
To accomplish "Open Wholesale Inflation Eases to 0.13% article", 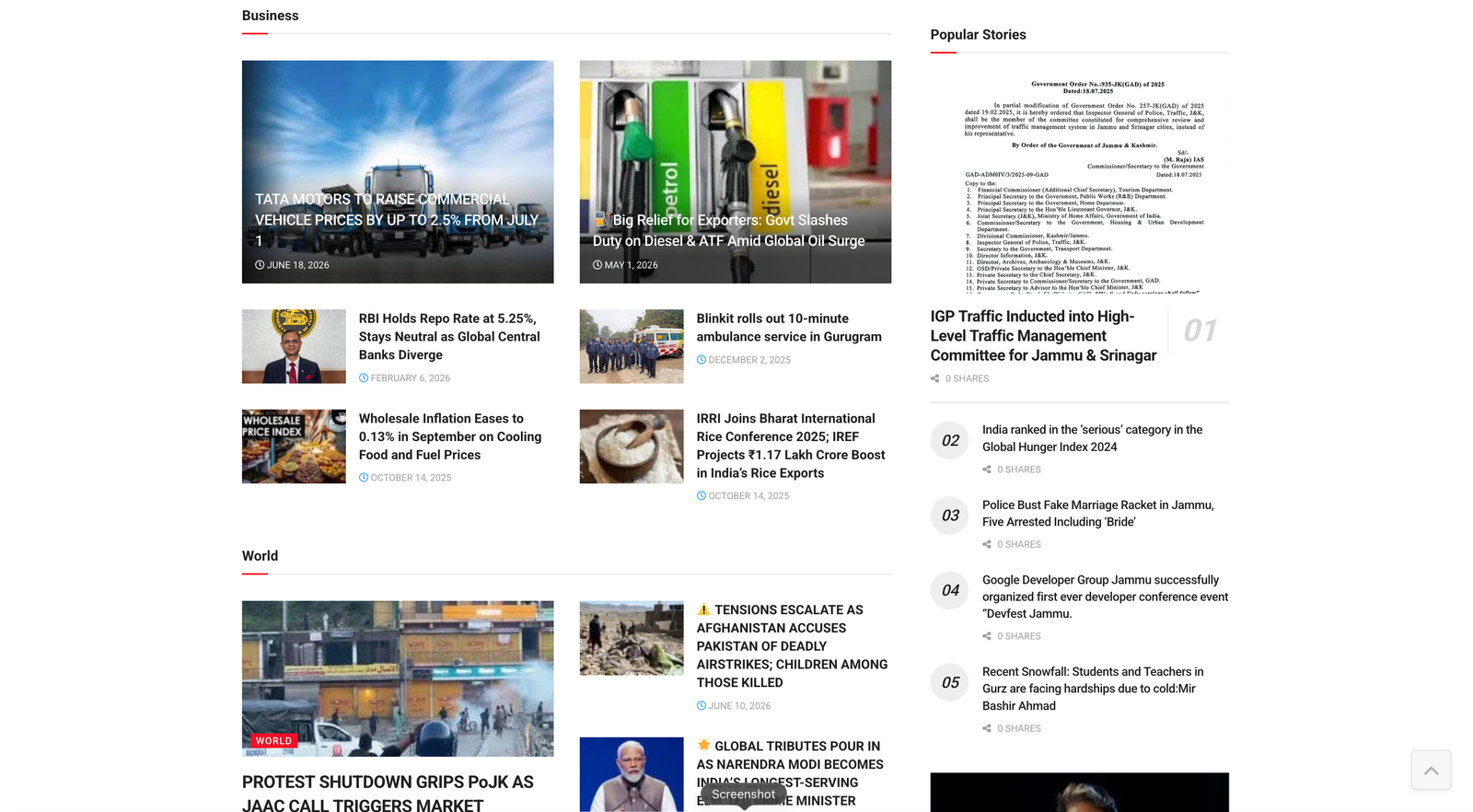I will pyautogui.click(x=450, y=436).
